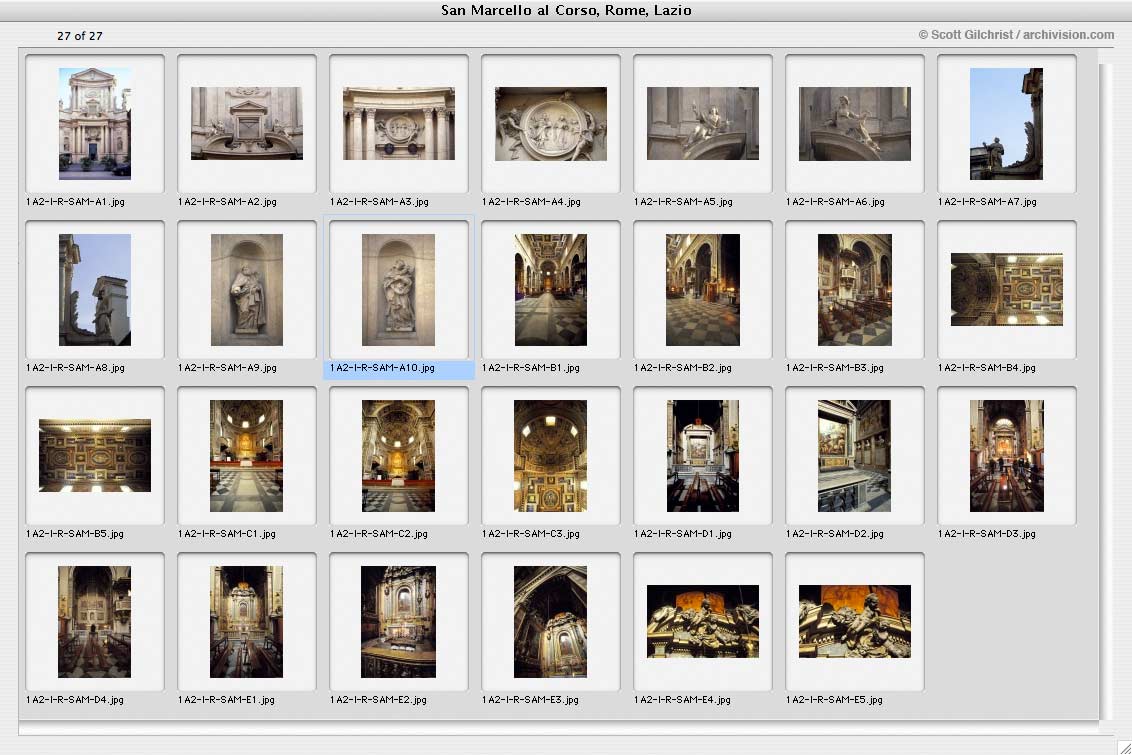Image resolution: width=1132 pixels, height=755 pixels.
Task: Open thumbnail of 1A2-I-R-SAM-A2.jpg
Action: [x=247, y=123]
